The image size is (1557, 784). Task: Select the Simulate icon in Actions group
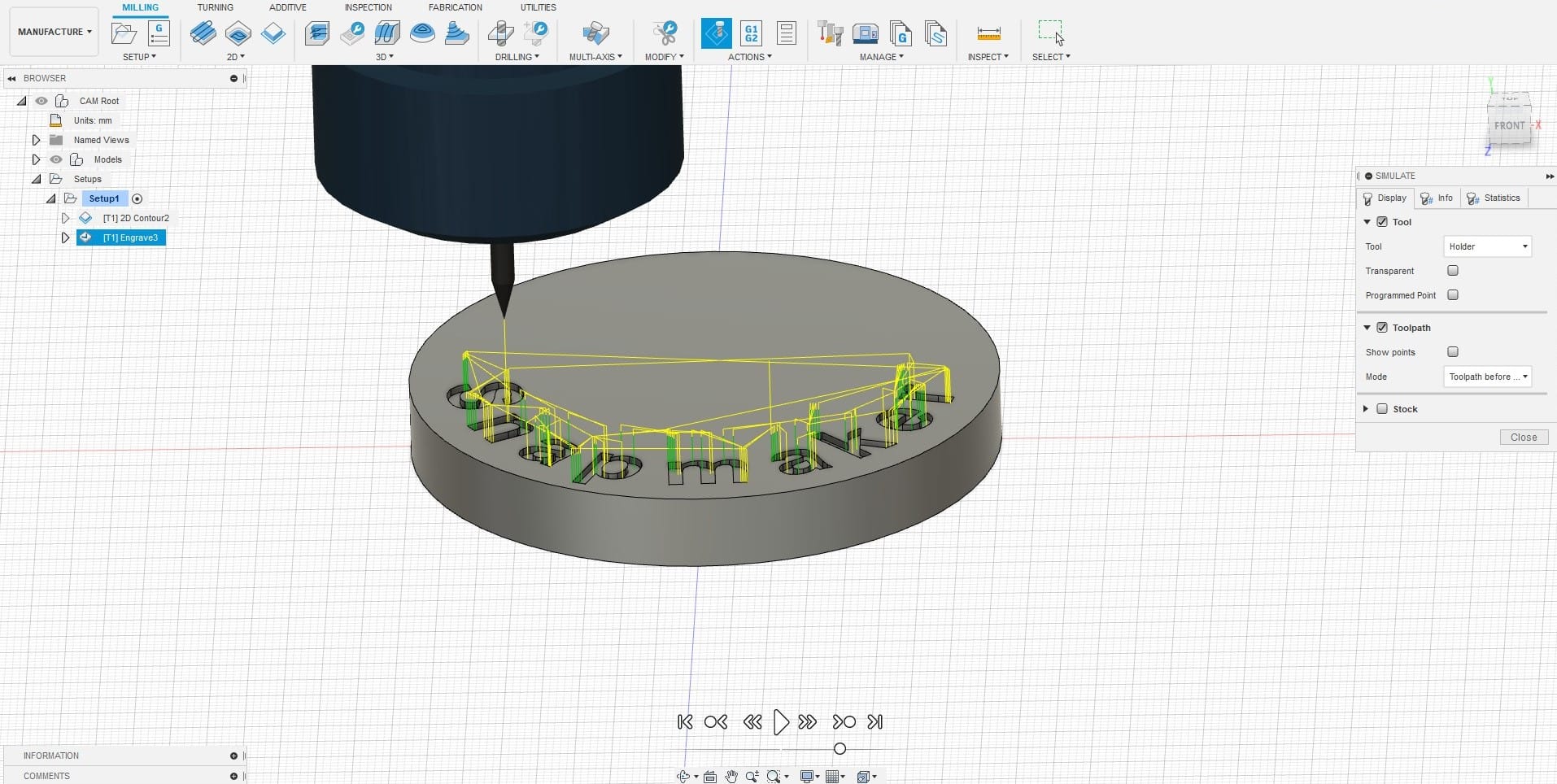click(x=717, y=33)
